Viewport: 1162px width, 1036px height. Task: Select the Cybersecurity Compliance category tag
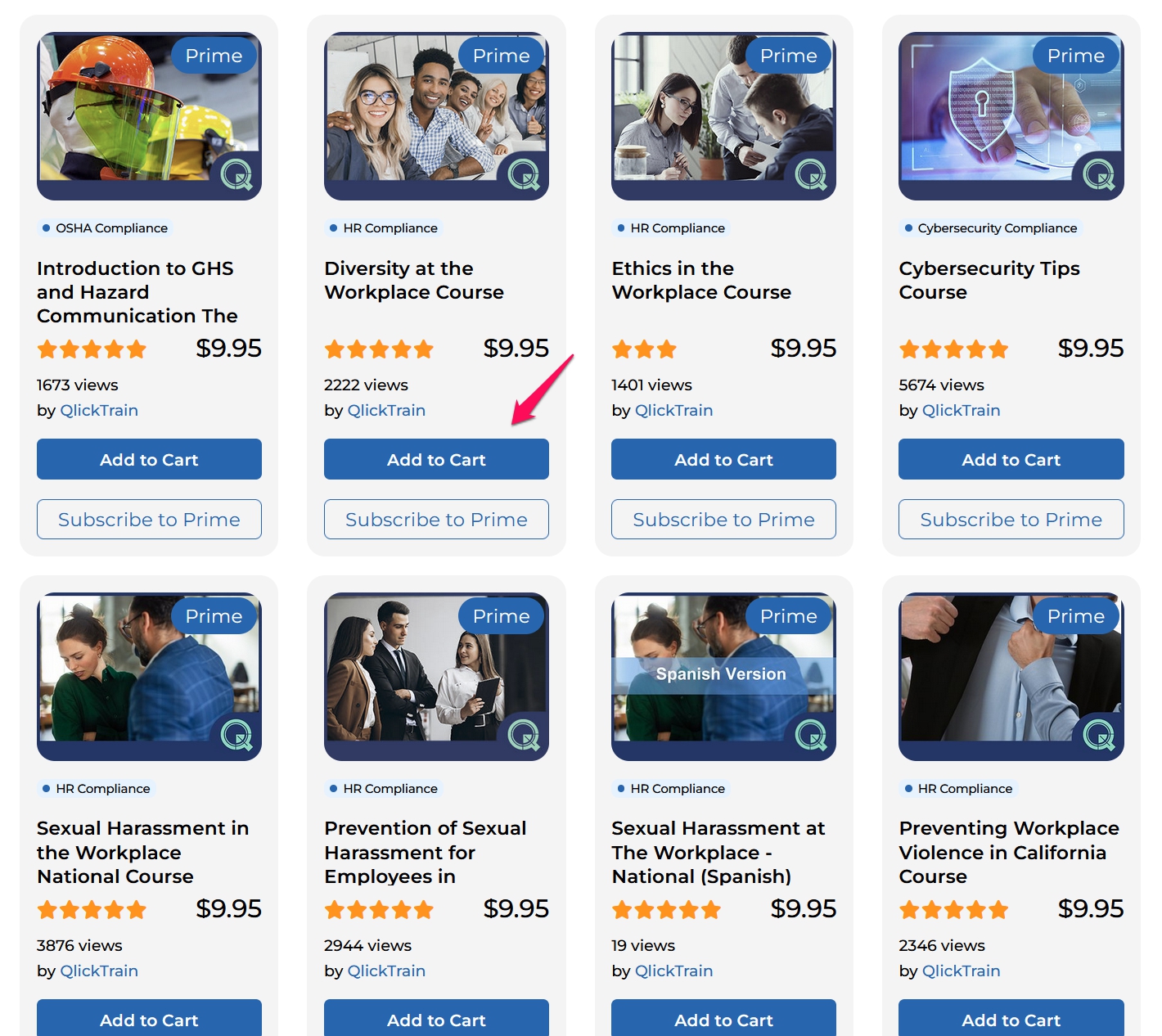click(990, 228)
